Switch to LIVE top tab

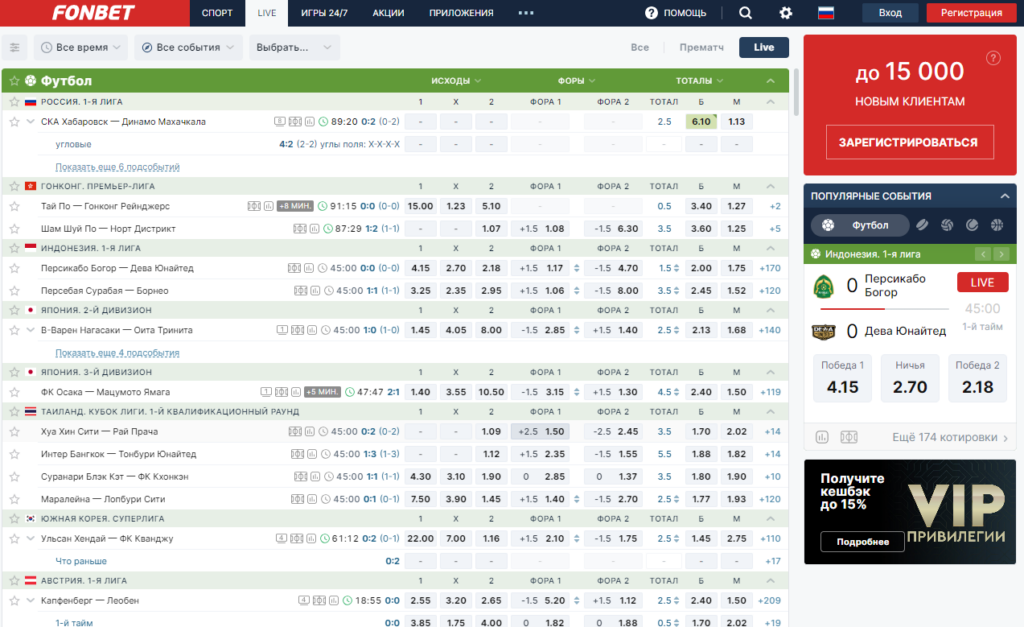pyautogui.click(x=266, y=13)
